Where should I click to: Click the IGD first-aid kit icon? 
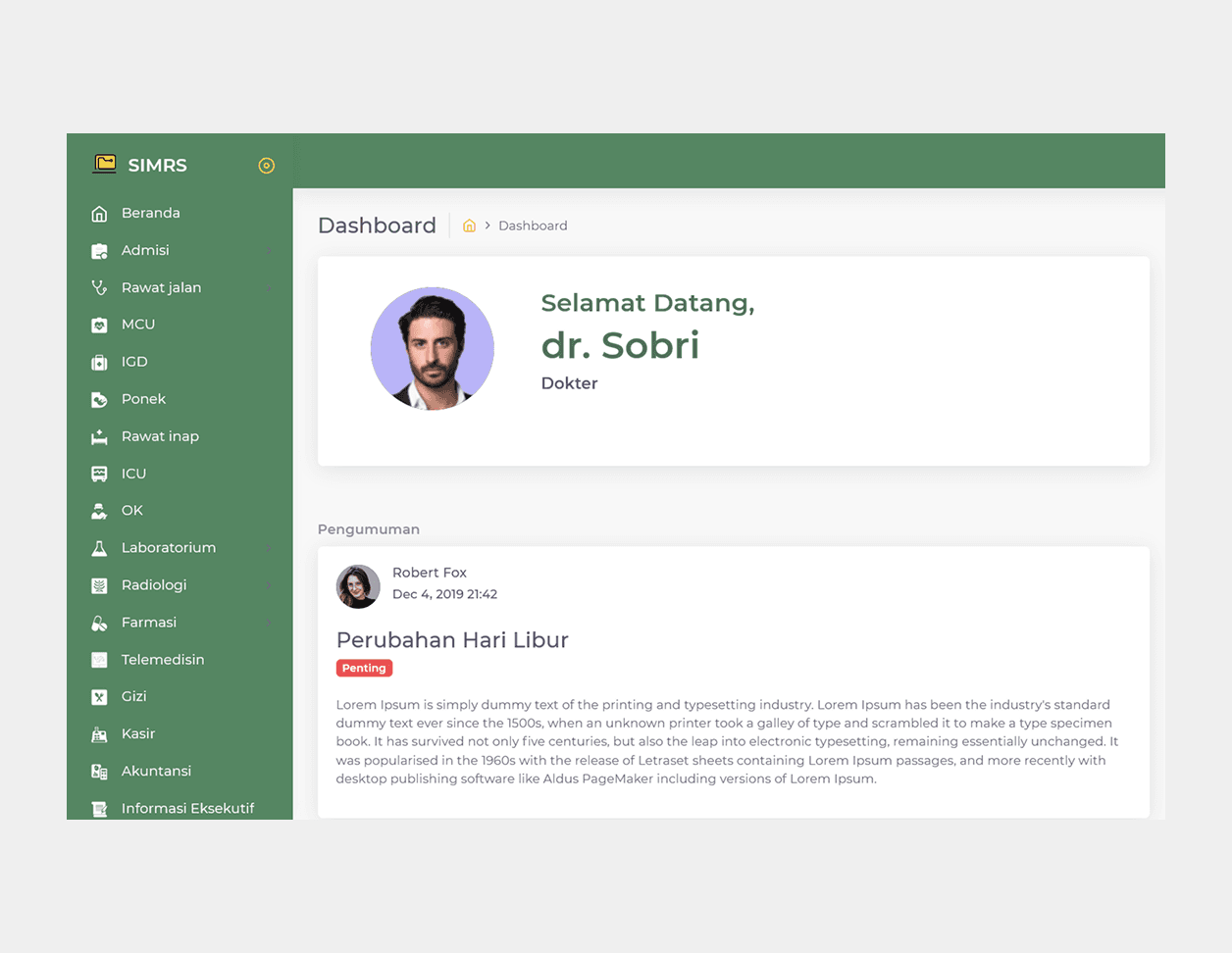click(99, 362)
